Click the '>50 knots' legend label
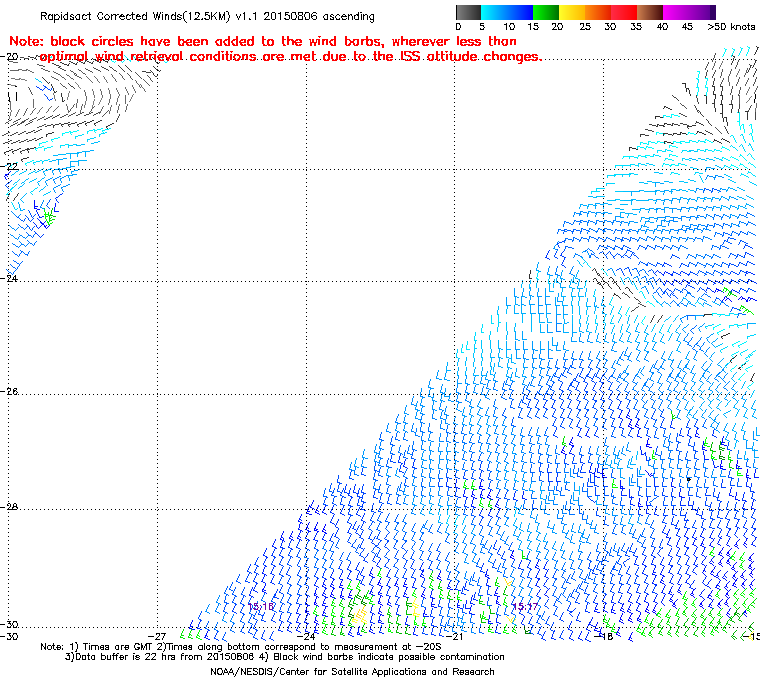The image size is (760, 688). (731, 27)
